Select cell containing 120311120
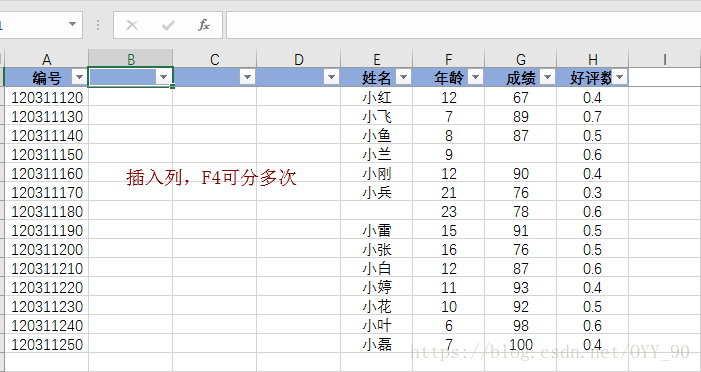Screen dimensions: 701x372 46,97
